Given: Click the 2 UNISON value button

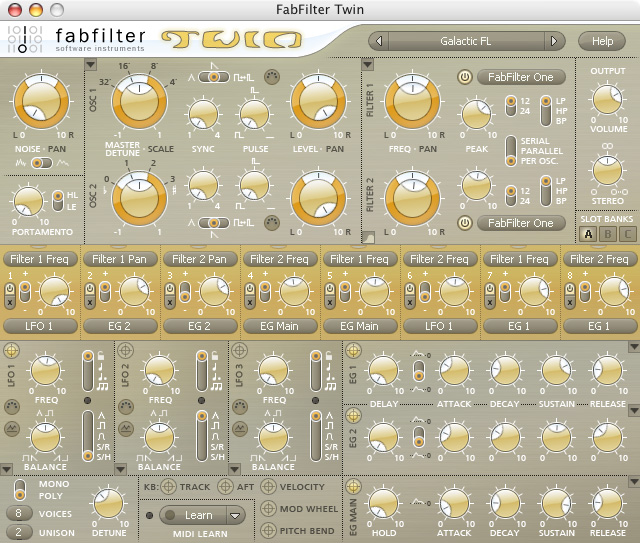Looking at the screenshot, I should coord(19,532).
